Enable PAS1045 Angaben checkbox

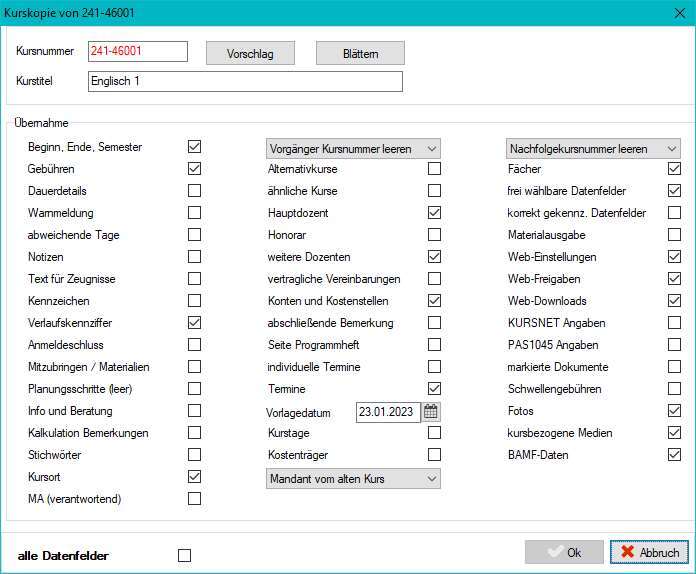point(675,344)
